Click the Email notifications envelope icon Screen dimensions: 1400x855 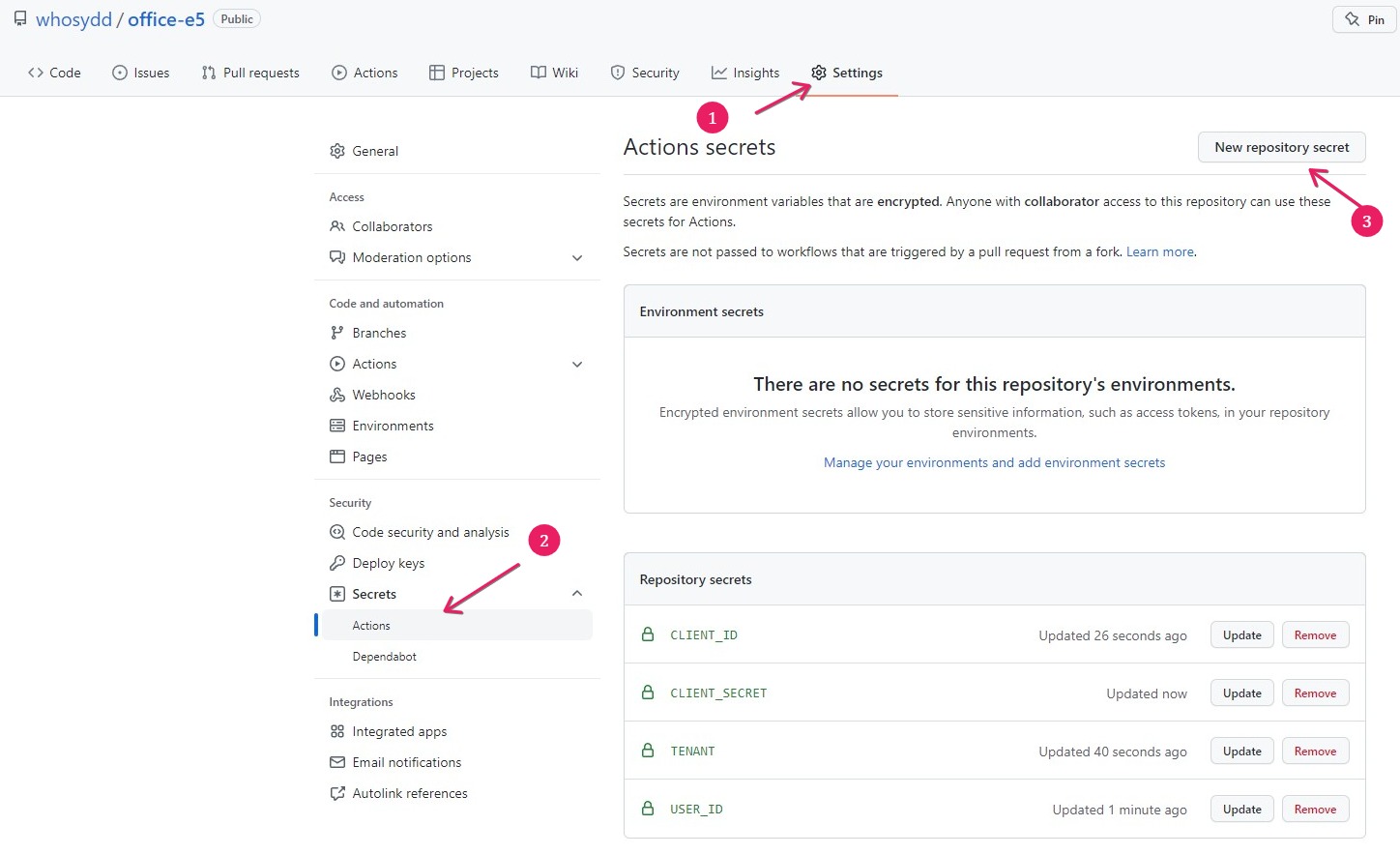coord(337,762)
